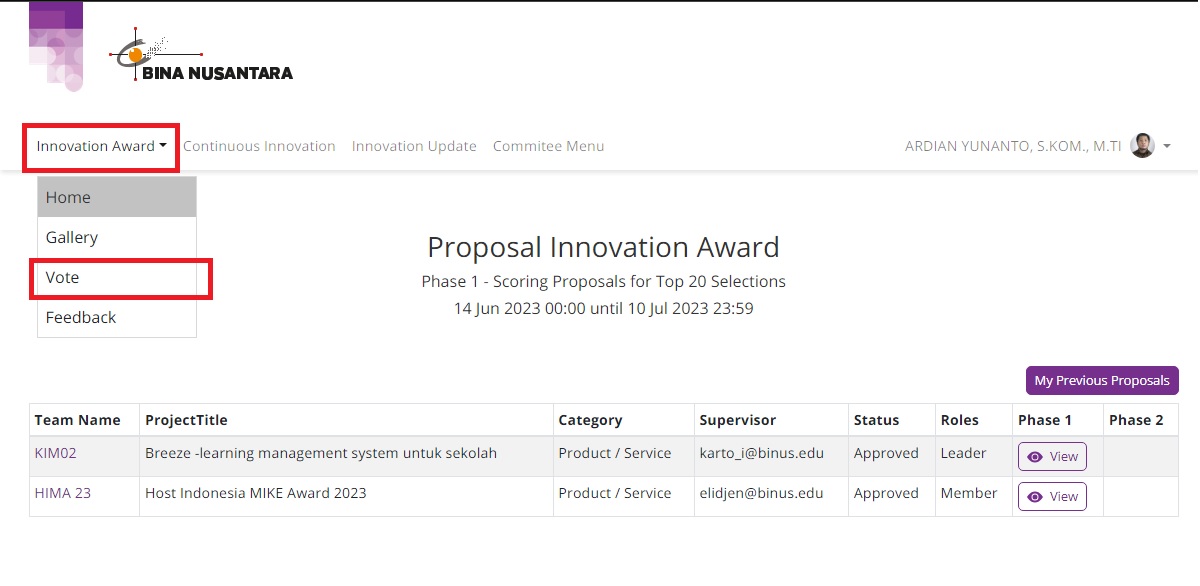Expand the user account dropdown arrow
The width and height of the screenshot is (1200, 586).
click(1167, 146)
